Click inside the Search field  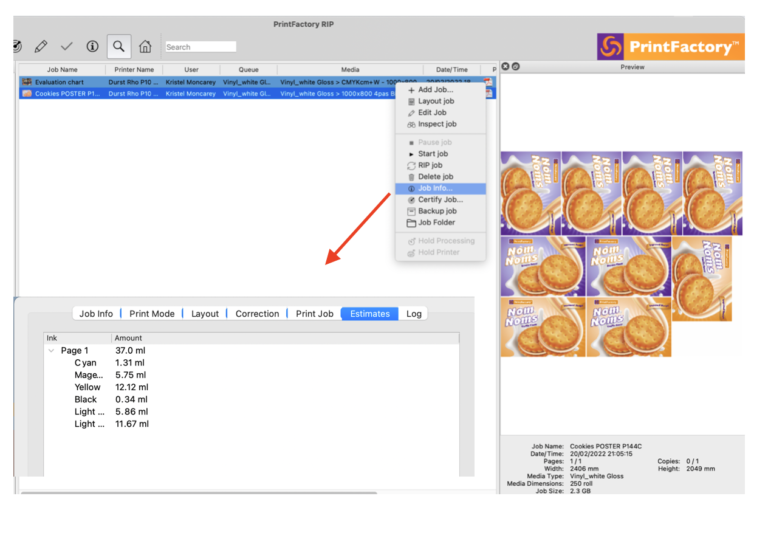pyautogui.click(x=201, y=47)
